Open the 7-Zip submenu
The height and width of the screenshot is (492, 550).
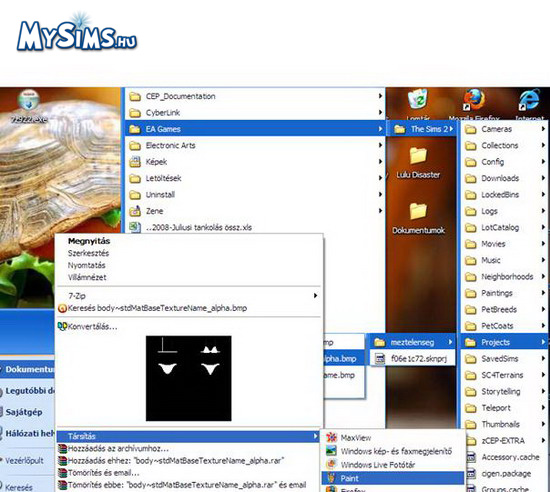(189, 296)
